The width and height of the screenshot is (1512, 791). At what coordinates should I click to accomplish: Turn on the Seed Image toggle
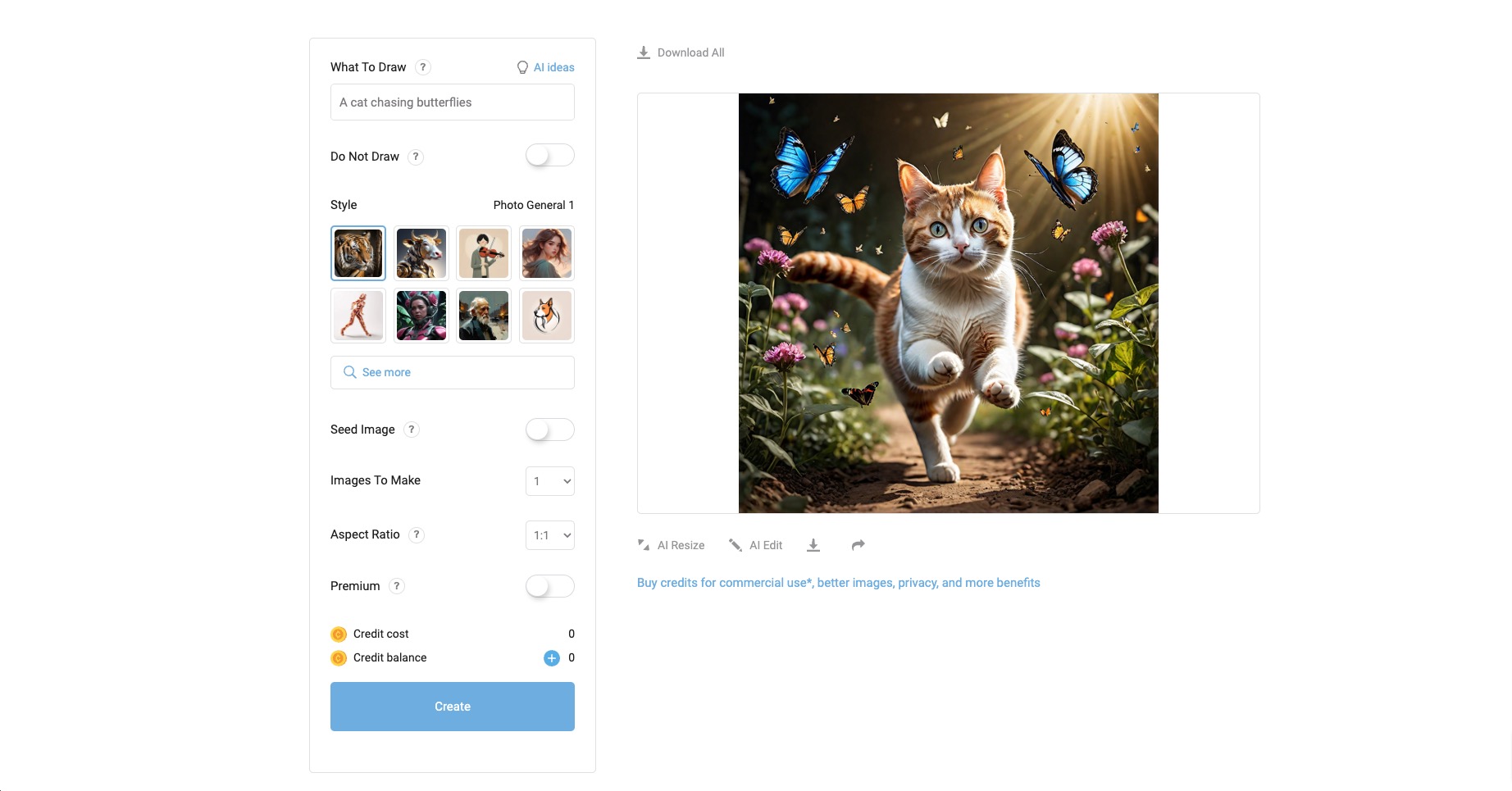click(550, 430)
